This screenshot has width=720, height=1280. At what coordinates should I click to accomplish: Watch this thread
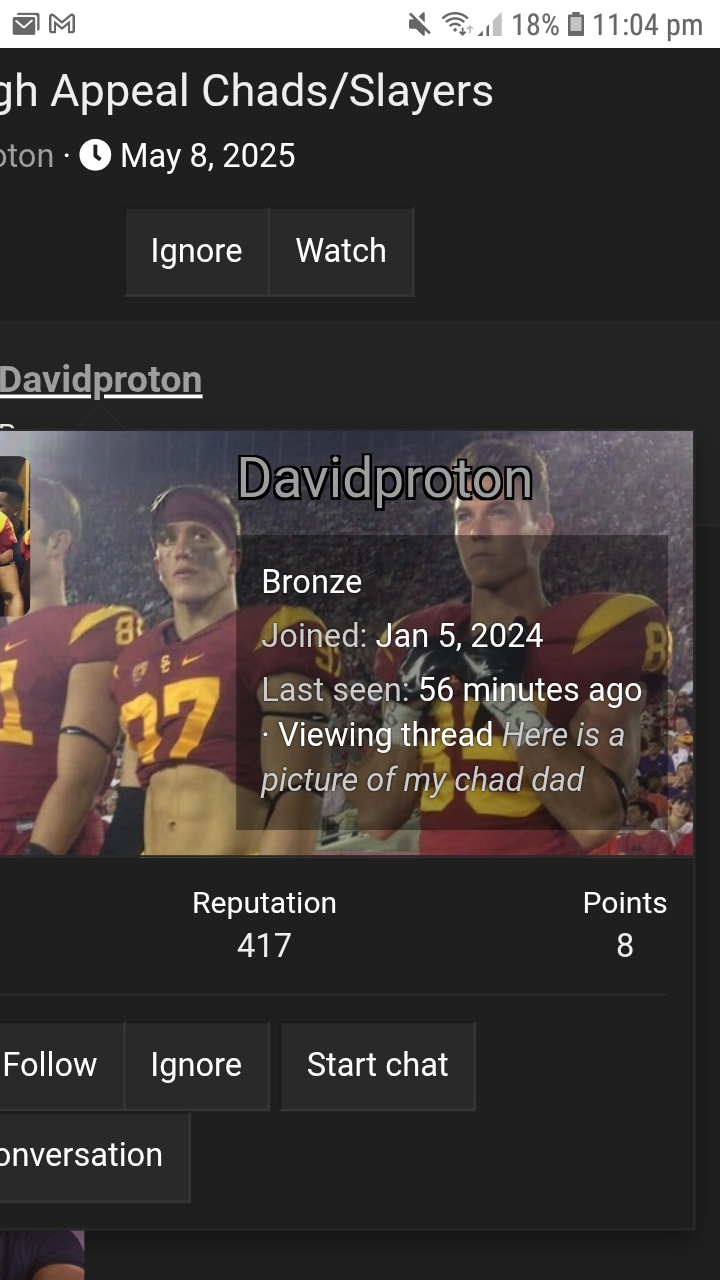[341, 251]
